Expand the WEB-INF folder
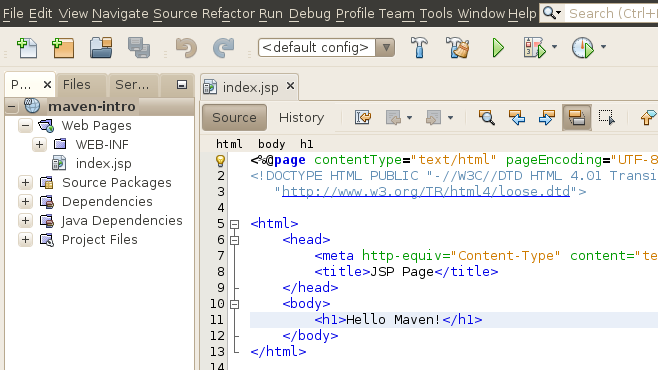The width and height of the screenshot is (658, 370). pyautogui.click(x=39, y=144)
